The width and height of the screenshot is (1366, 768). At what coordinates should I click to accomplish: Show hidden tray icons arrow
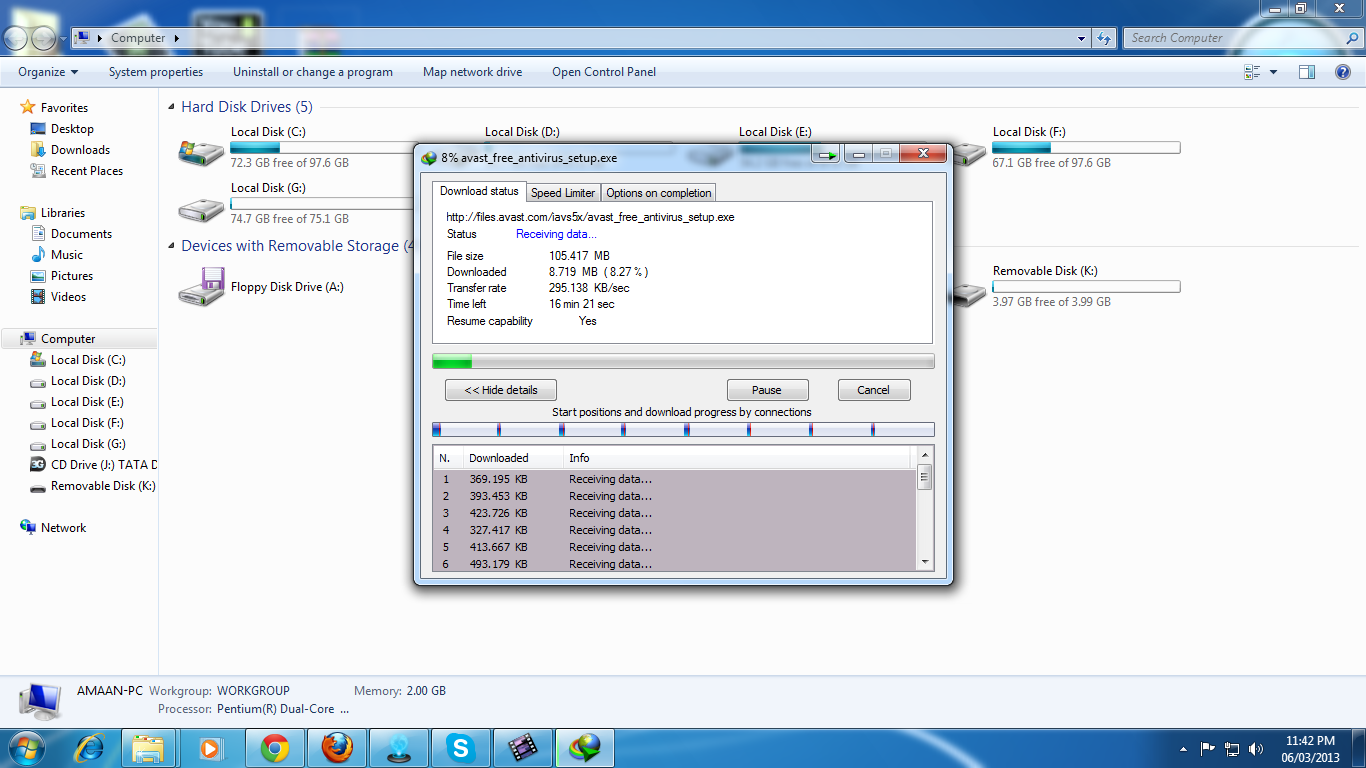(x=1184, y=748)
